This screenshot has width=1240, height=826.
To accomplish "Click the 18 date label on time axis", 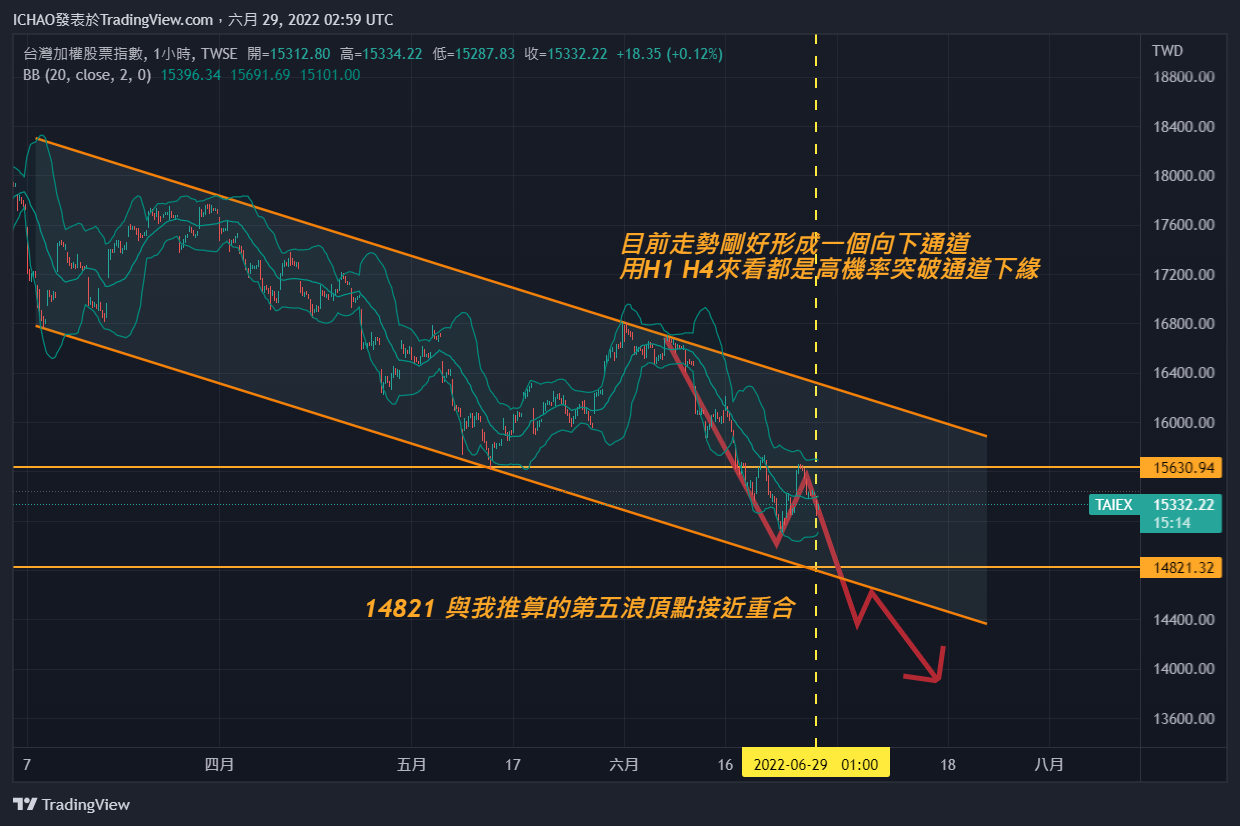I will 948,765.
